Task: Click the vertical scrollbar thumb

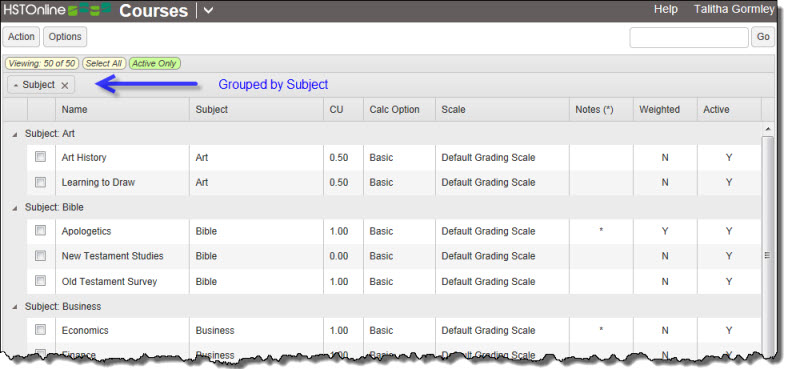Action: point(767,255)
